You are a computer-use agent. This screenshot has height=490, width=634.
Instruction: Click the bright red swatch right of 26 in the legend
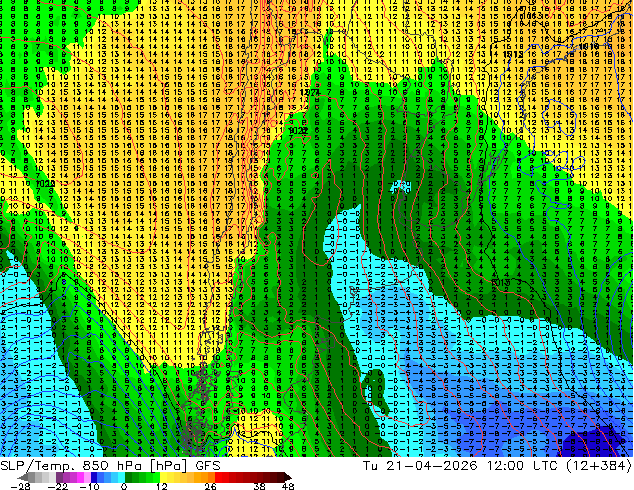click(218, 477)
